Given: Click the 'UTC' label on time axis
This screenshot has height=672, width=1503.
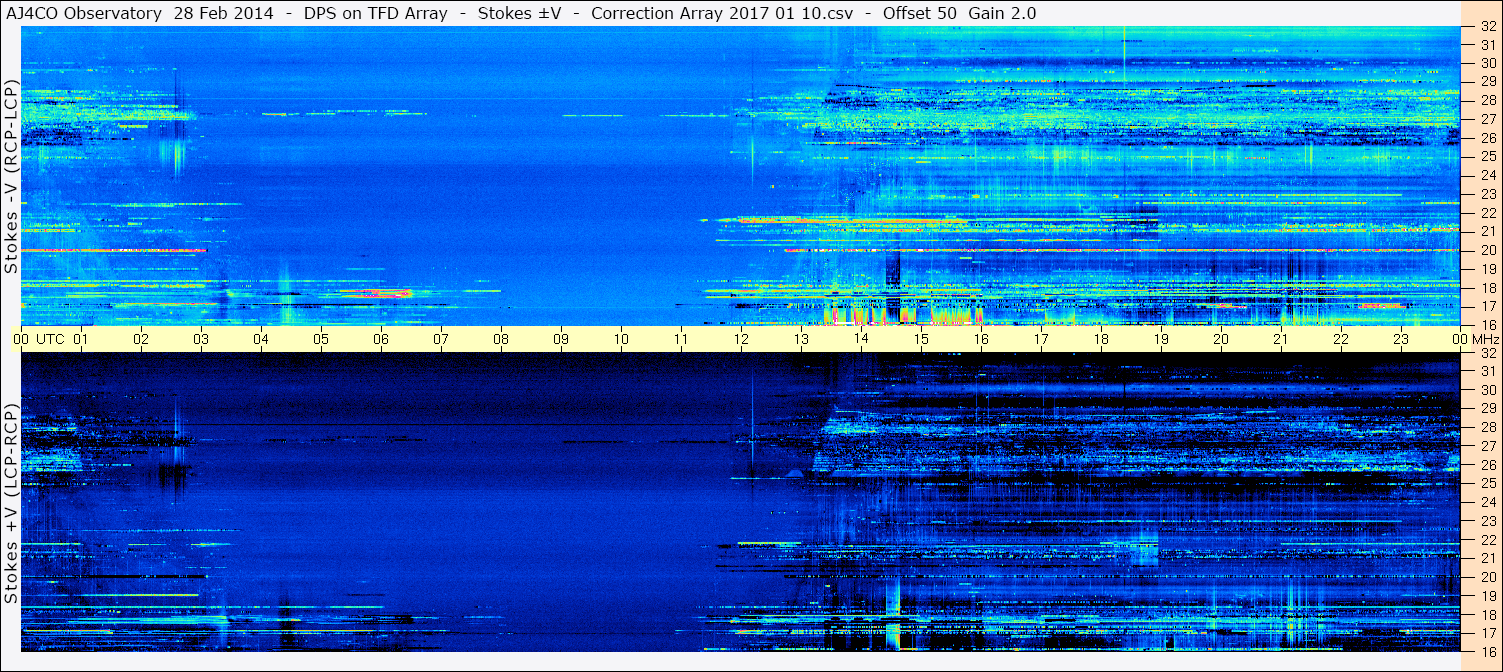Looking at the screenshot, I should (51, 339).
